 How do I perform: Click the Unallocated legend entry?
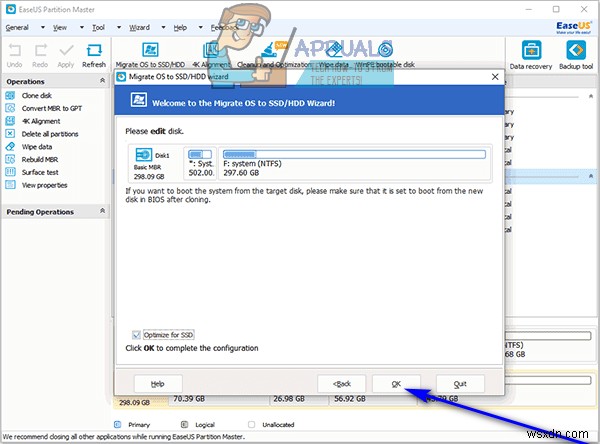(x=271, y=424)
